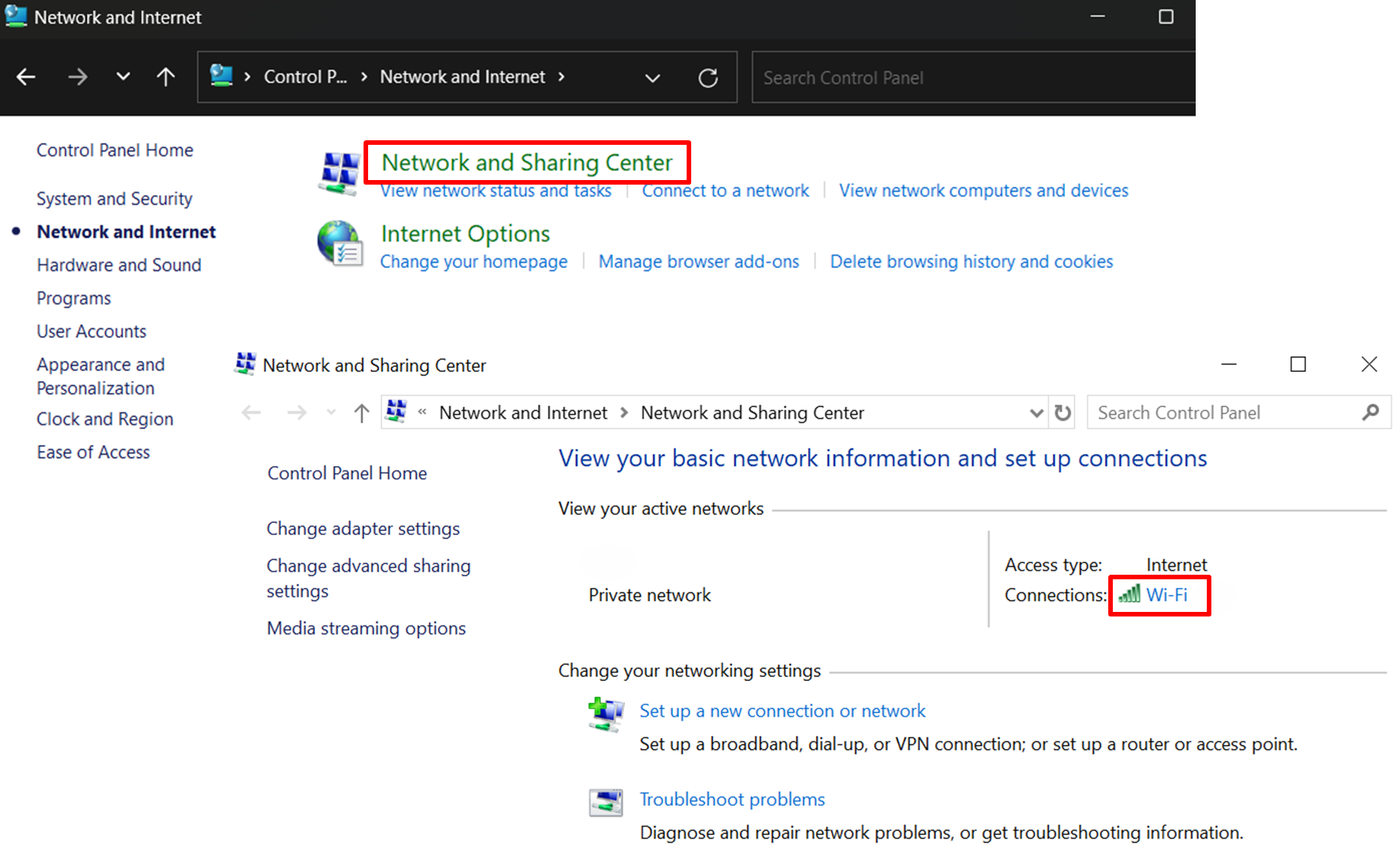The image size is (1400, 867).
Task: Focus the dark Search Control Panel field
Action: (x=973, y=78)
